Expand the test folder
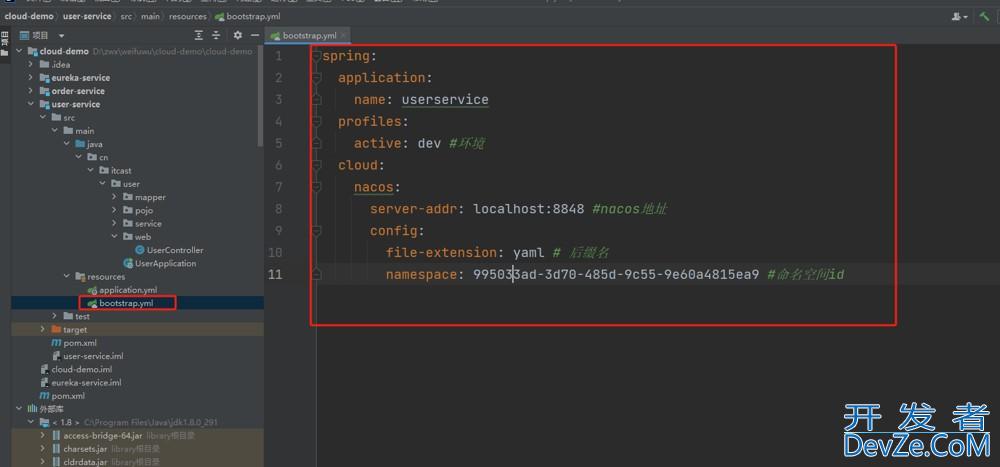The width and height of the screenshot is (1000, 467). (54, 316)
